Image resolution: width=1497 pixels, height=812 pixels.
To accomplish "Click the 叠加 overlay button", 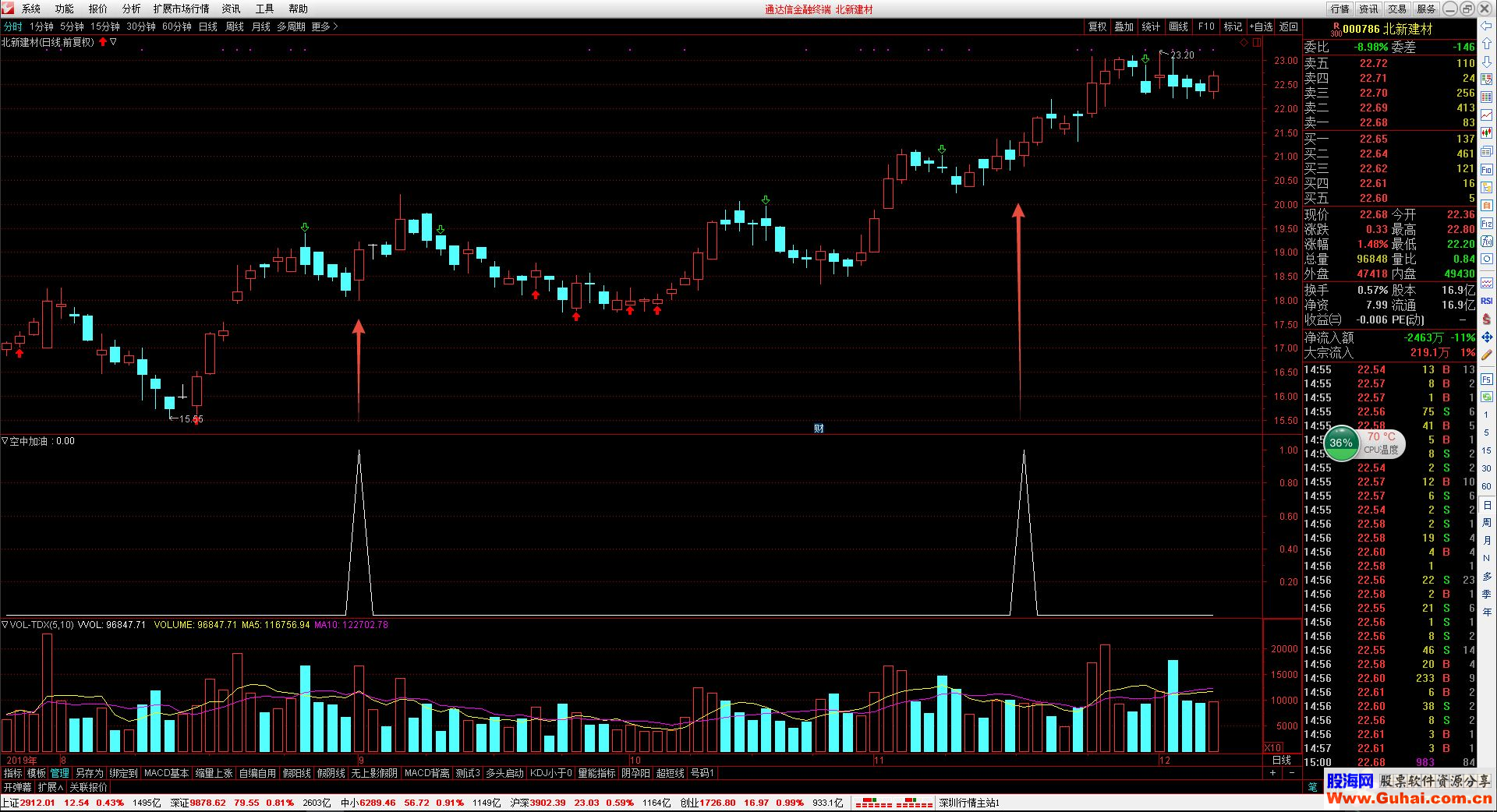I will (x=1124, y=26).
